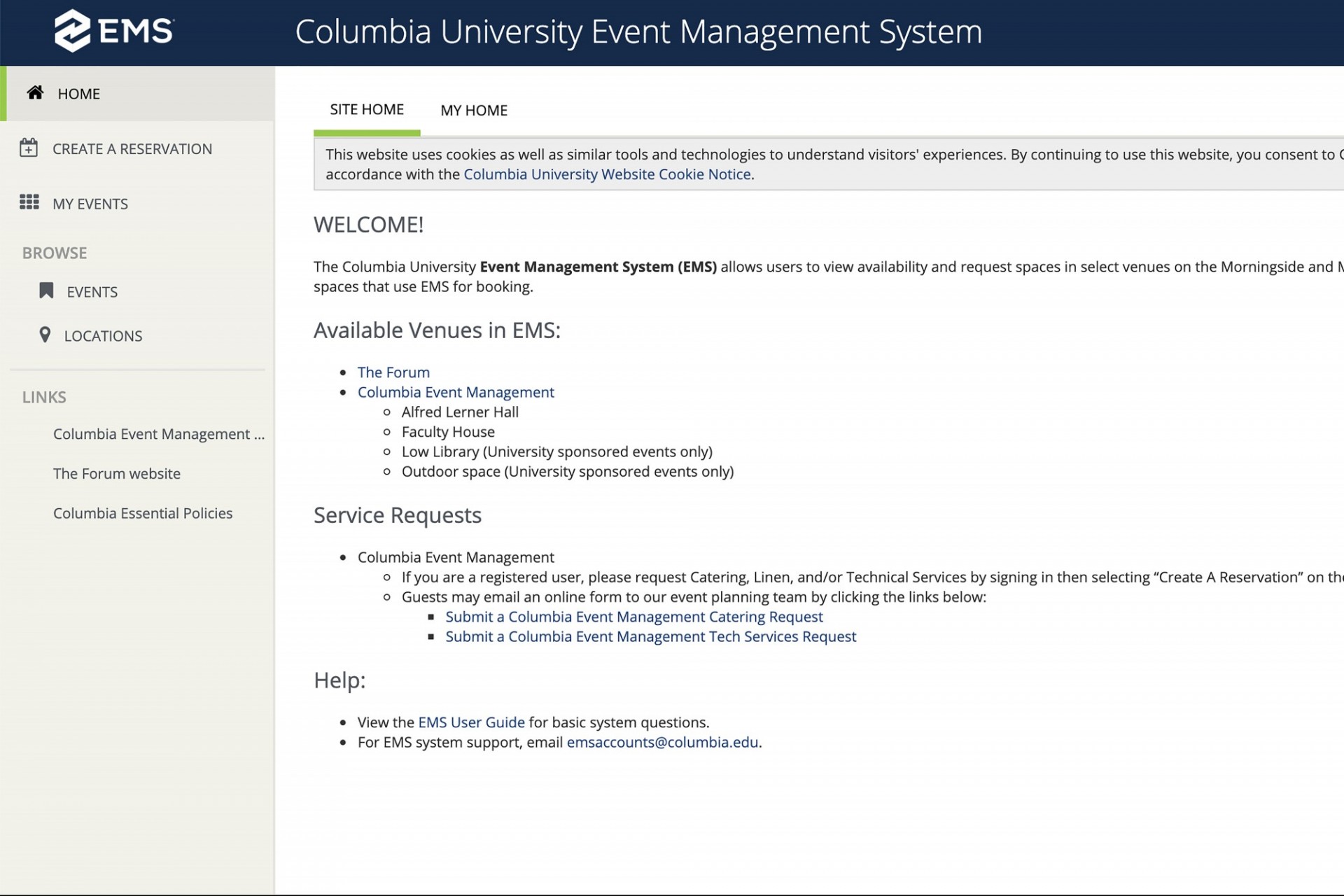Open the EMS User Guide link
The image size is (1344, 896).
click(471, 722)
